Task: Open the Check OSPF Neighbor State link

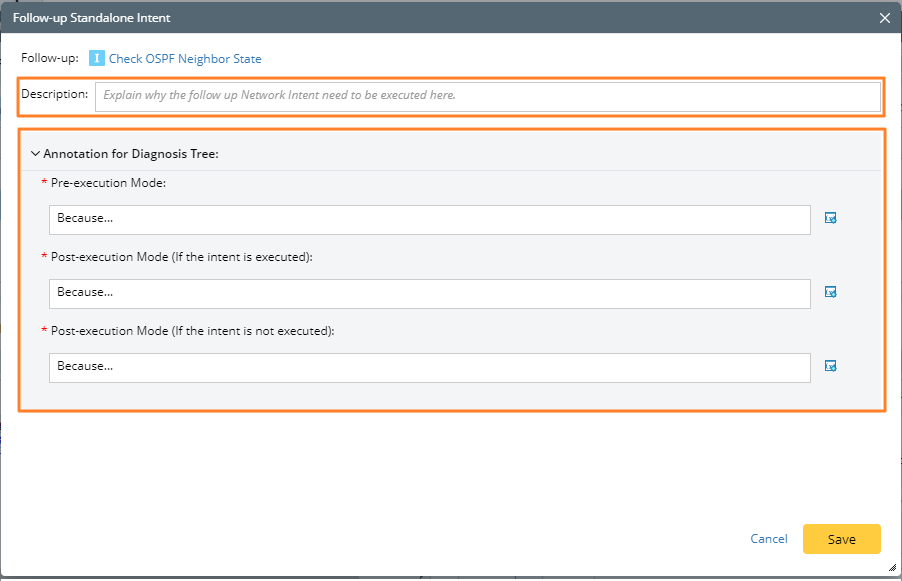Action: pyautogui.click(x=185, y=59)
